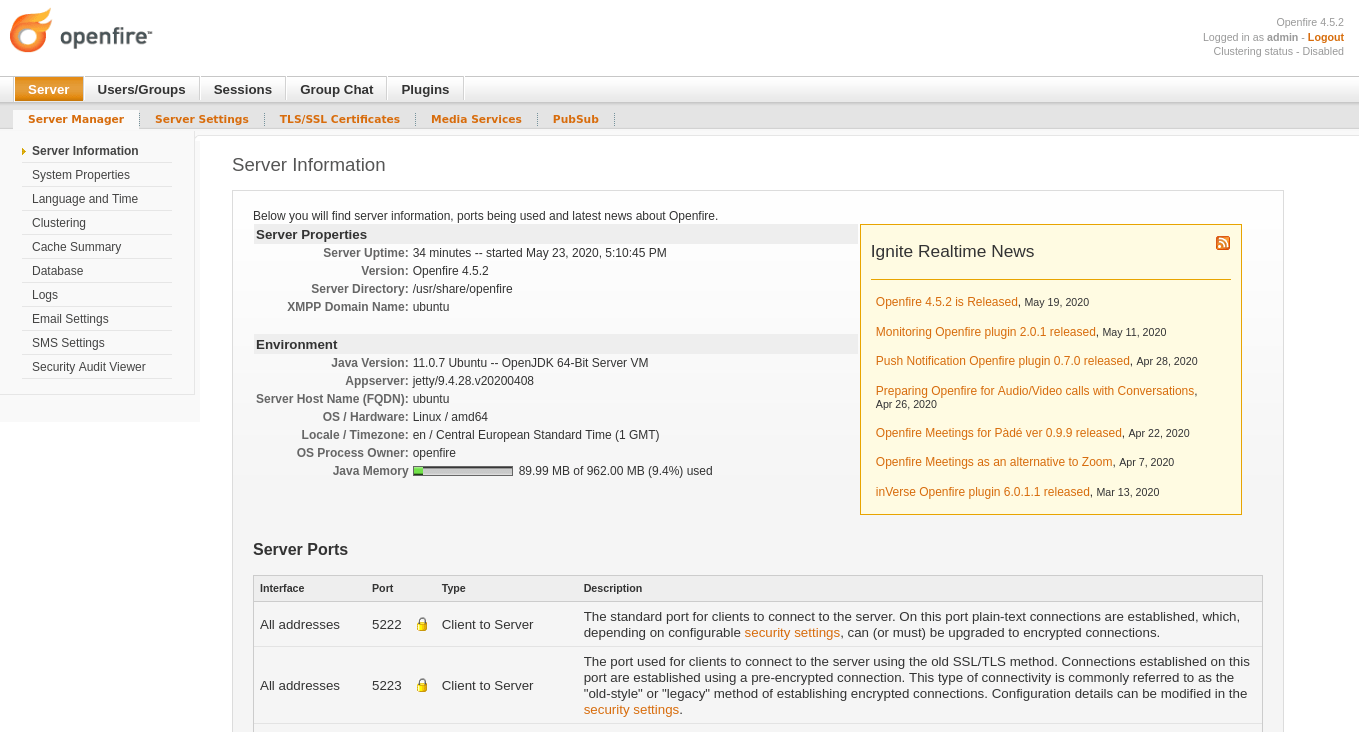Image resolution: width=1359 pixels, height=732 pixels.
Task: Open 'Openfire 4.5.2 is Released' news link
Action: (x=947, y=302)
